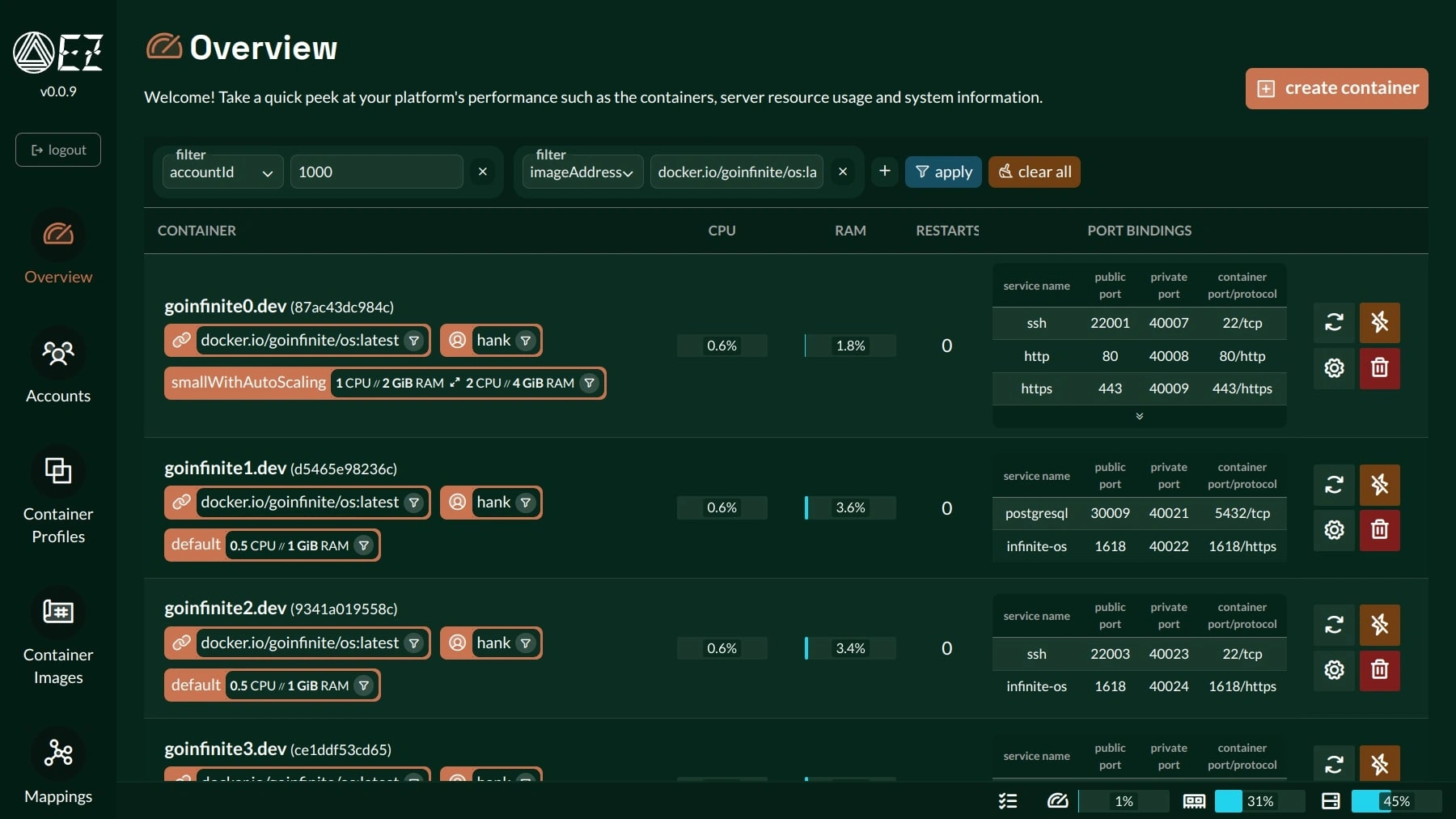The height and width of the screenshot is (819, 1456).
Task: Open Container Profiles in the sidebar
Action: pos(58,496)
